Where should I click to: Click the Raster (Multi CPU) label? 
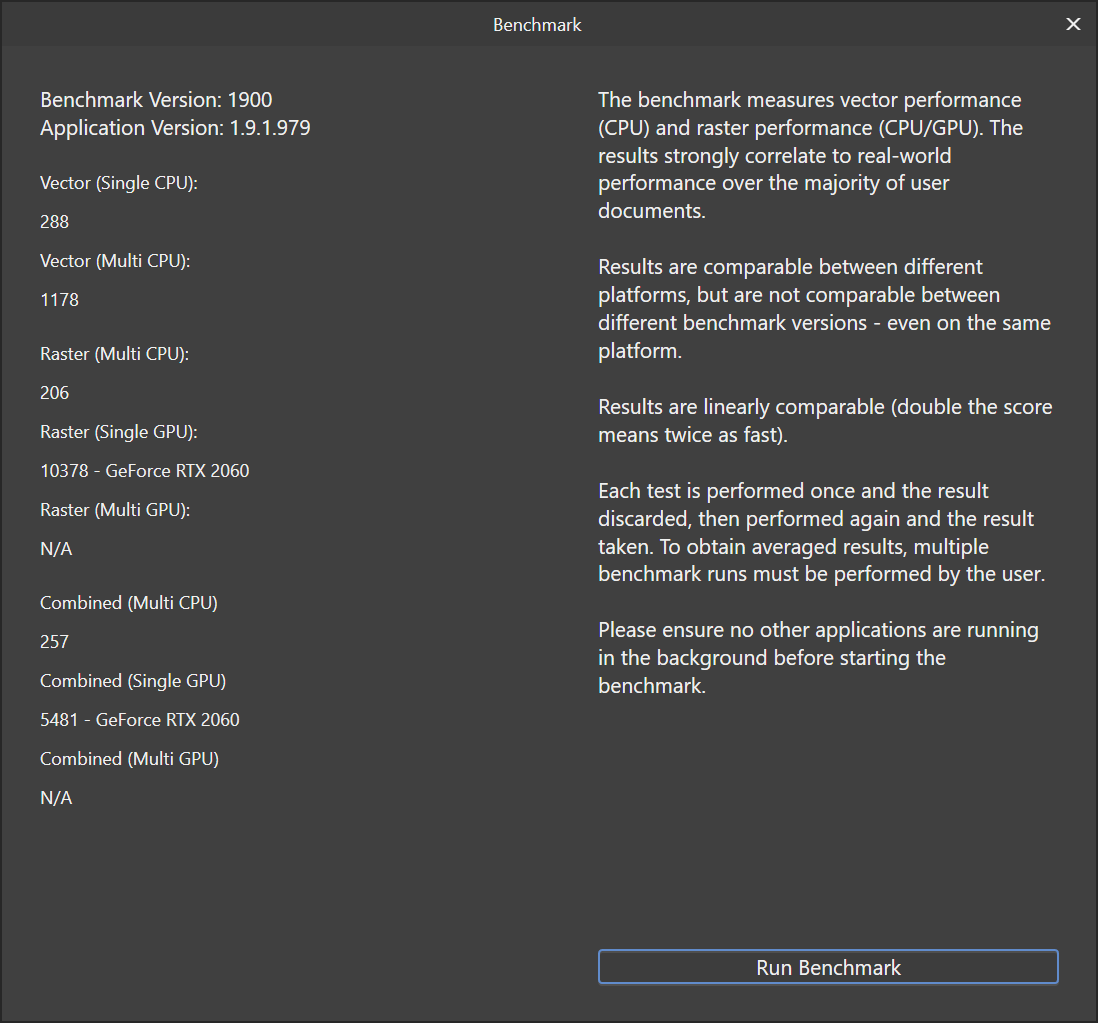point(115,354)
